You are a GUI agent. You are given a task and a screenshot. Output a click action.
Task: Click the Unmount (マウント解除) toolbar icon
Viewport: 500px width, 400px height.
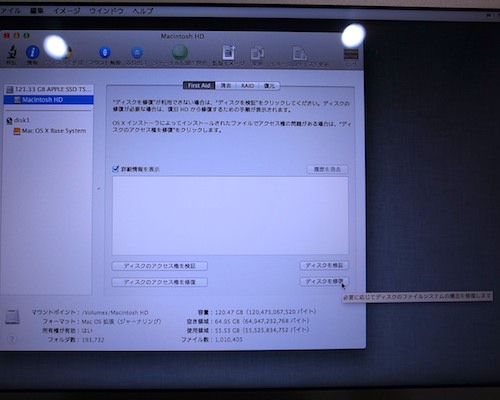tap(105, 53)
